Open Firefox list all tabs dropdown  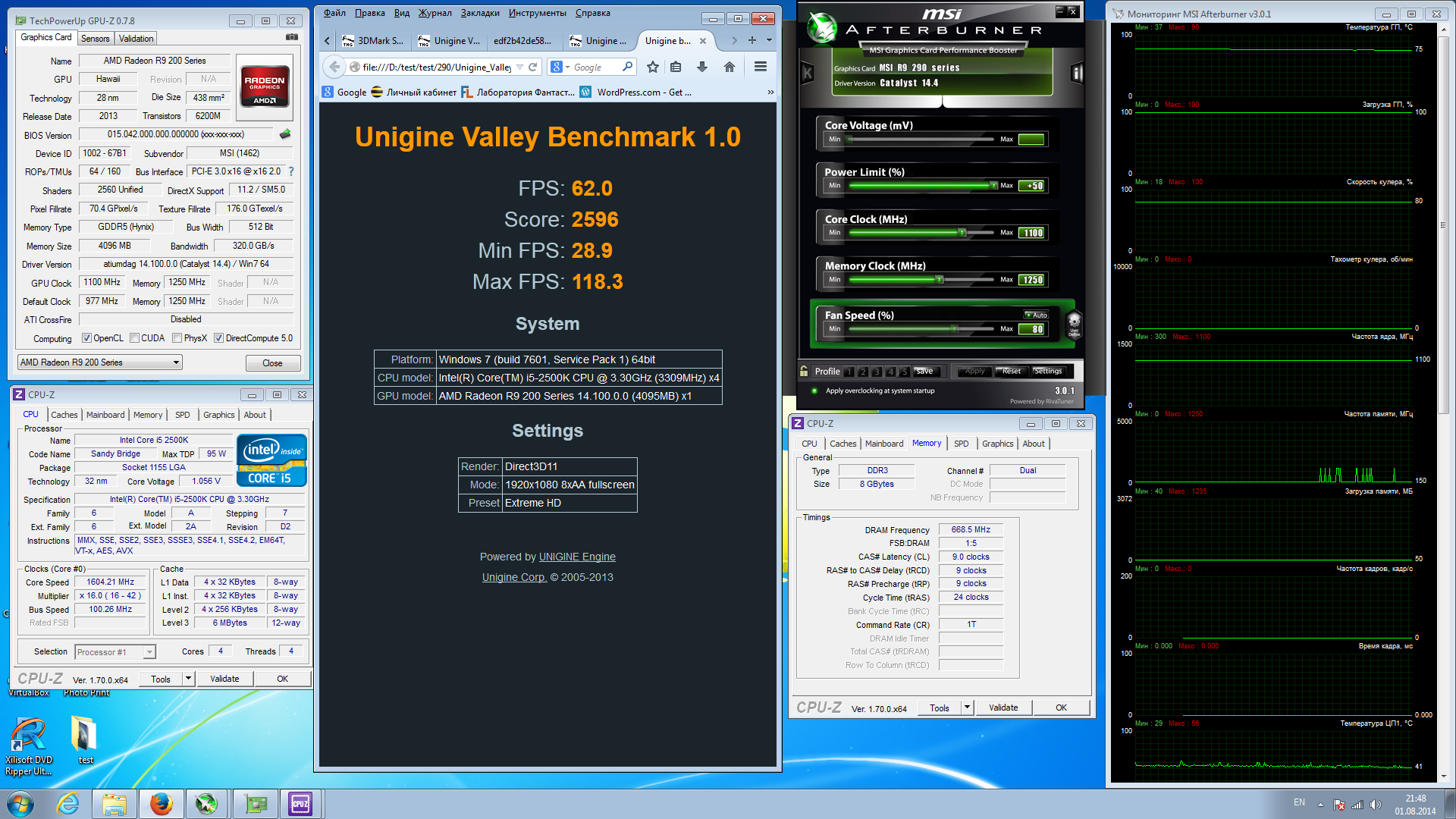pyautogui.click(x=769, y=40)
